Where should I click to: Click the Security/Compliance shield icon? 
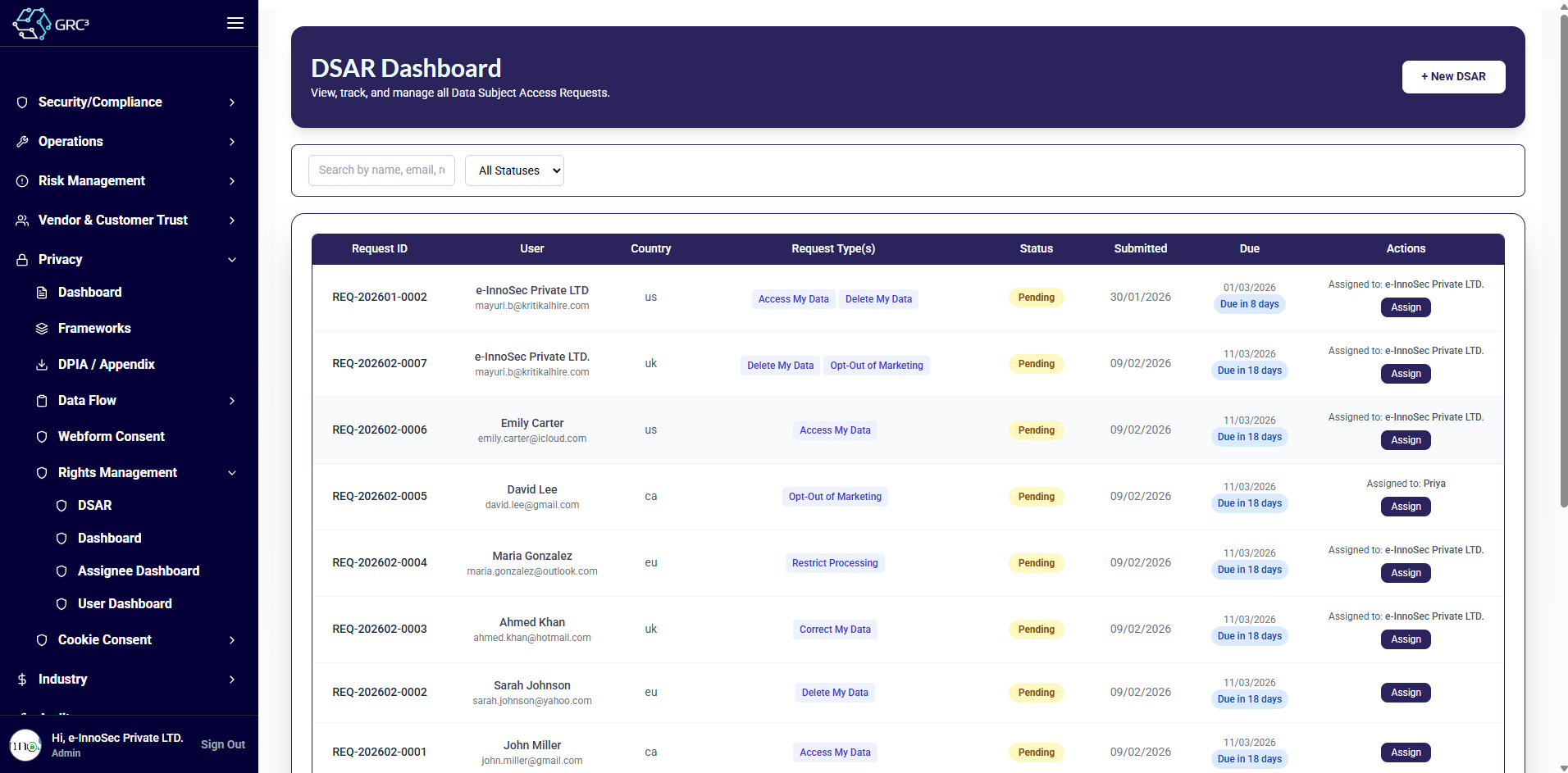22,102
